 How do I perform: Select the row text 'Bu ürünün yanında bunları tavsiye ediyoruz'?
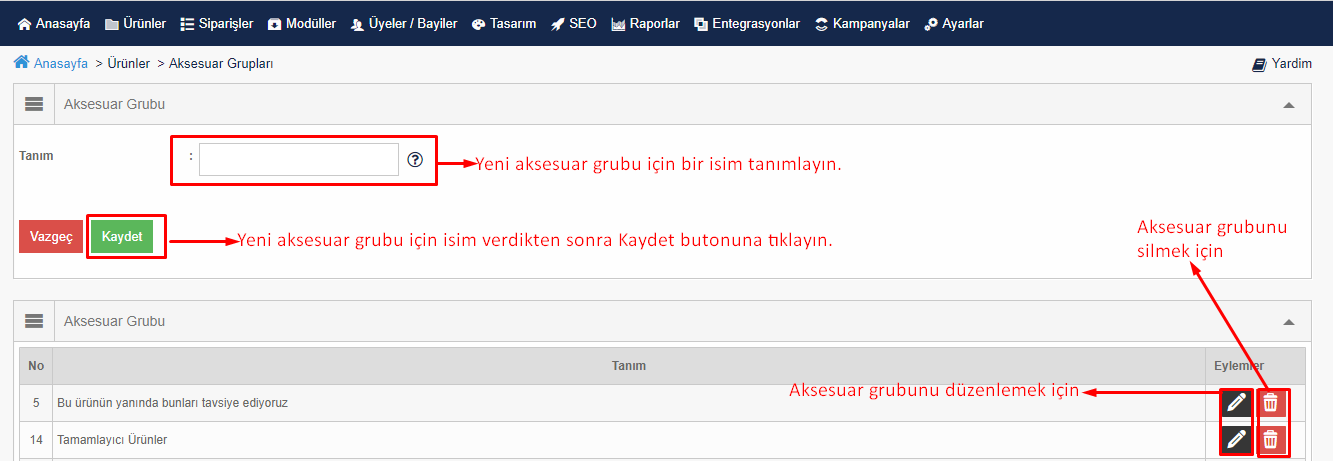[x=173, y=403]
